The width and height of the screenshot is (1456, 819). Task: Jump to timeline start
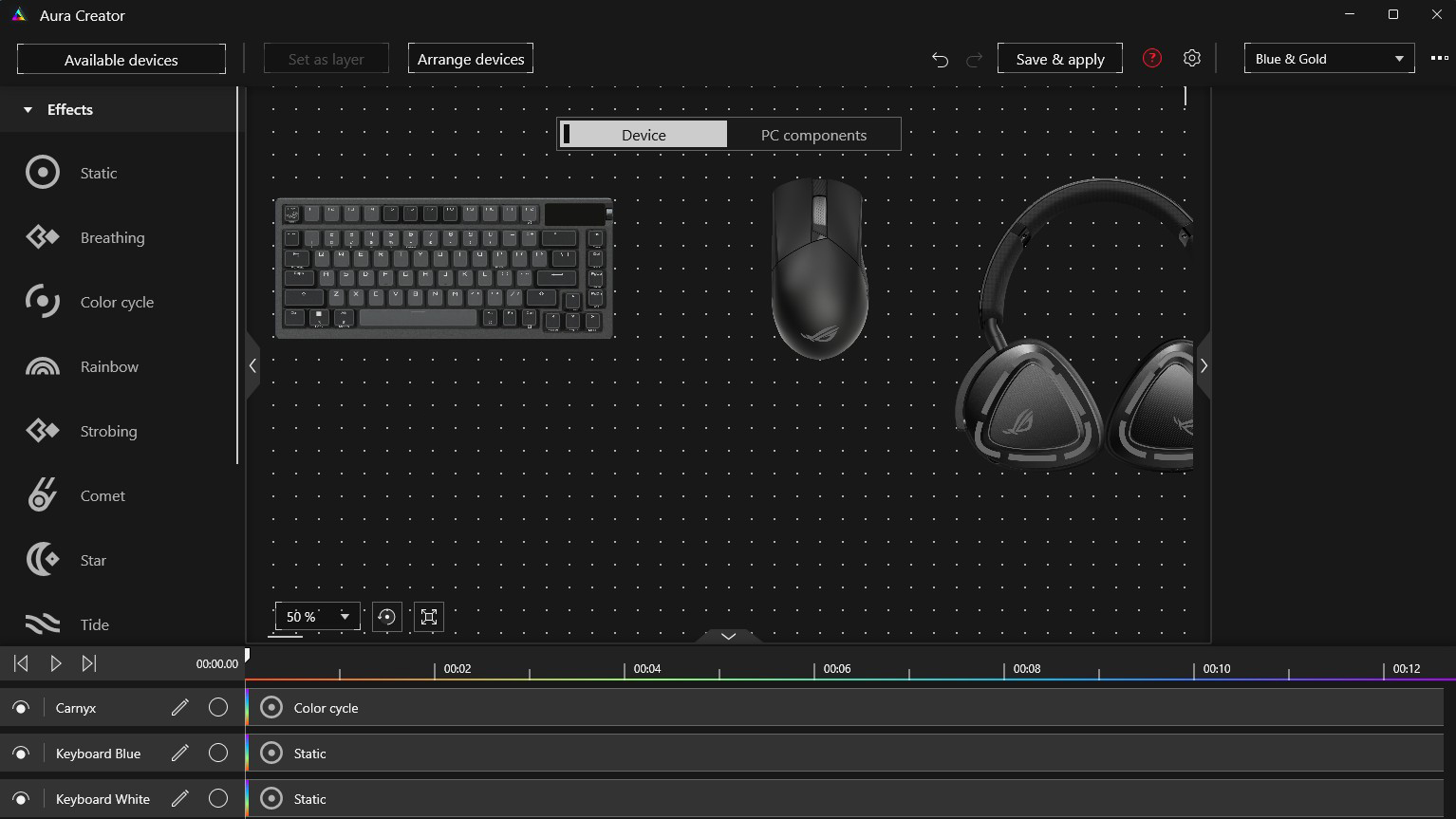click(x=21, y=663)
